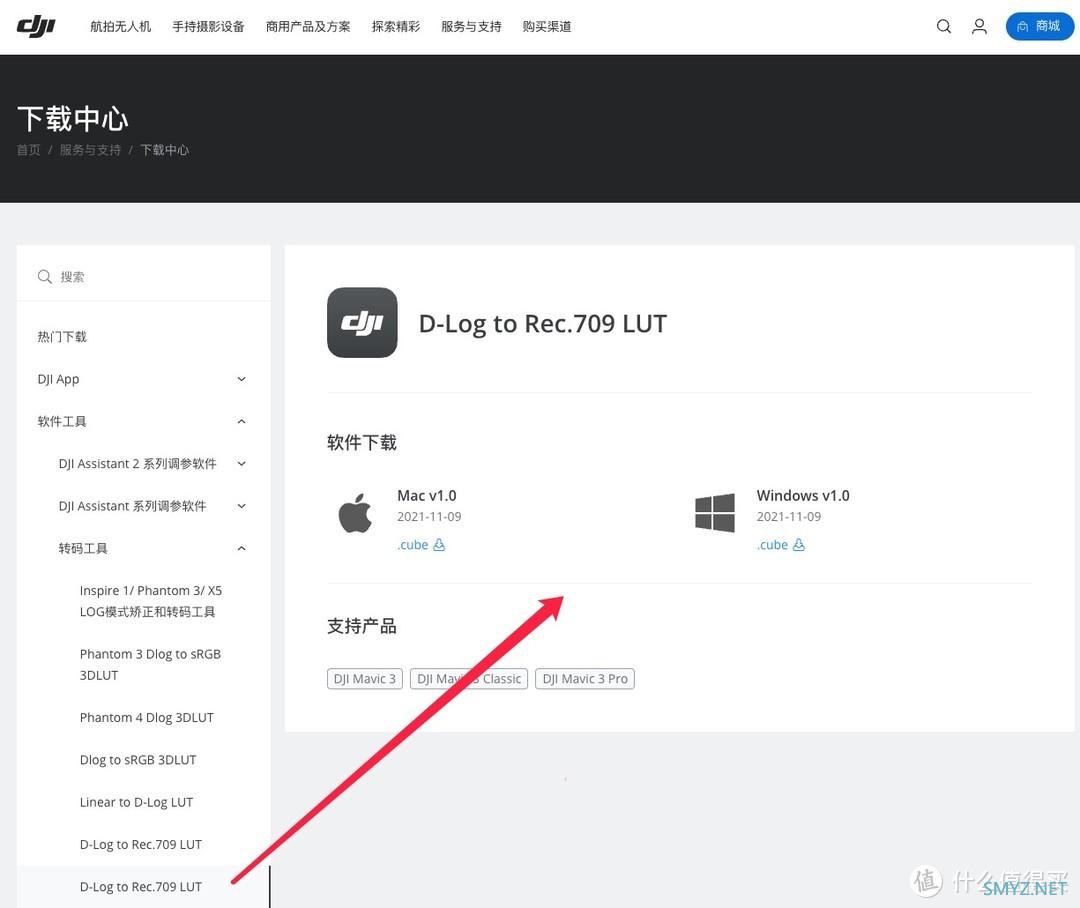The image size is (1080, 908).
Task: Open the 服务与支持 menu
Action: (471, 26)
